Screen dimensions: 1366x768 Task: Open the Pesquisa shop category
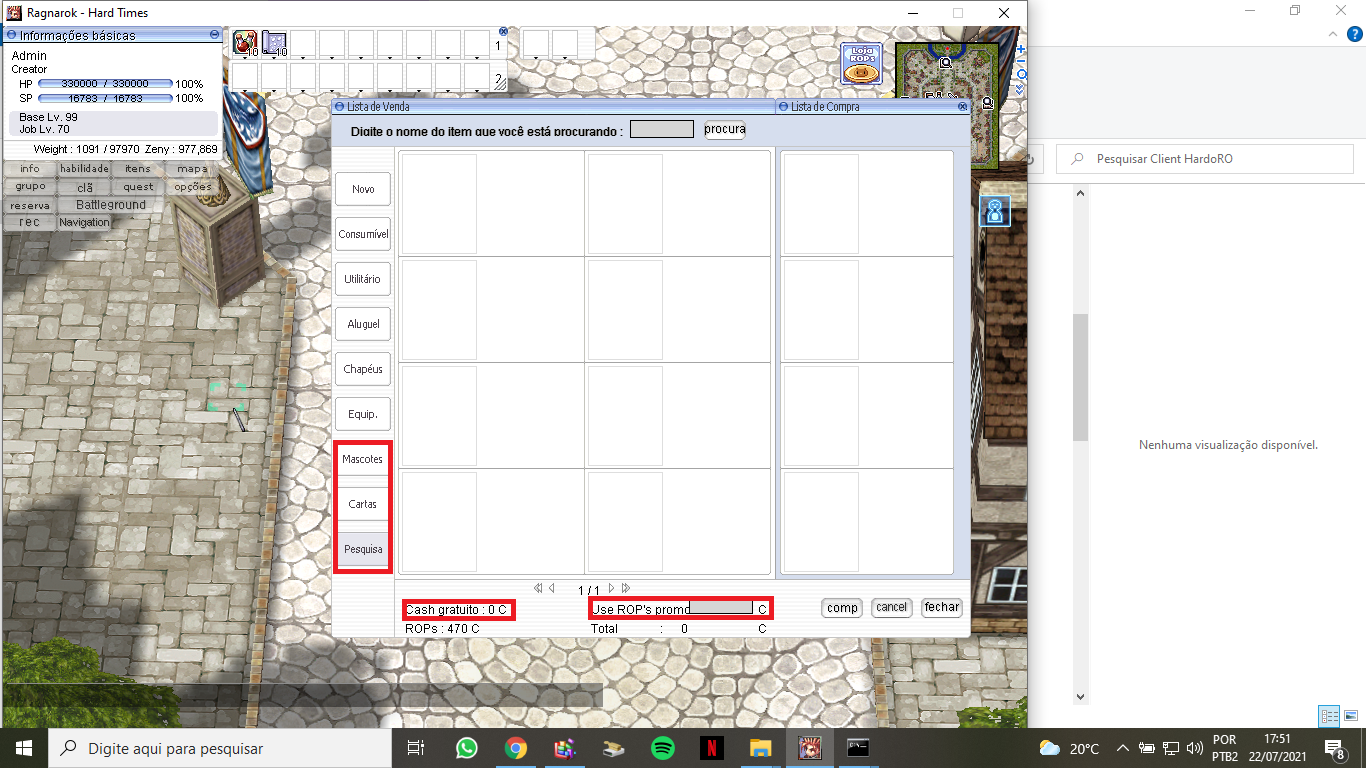pos(363,549)
